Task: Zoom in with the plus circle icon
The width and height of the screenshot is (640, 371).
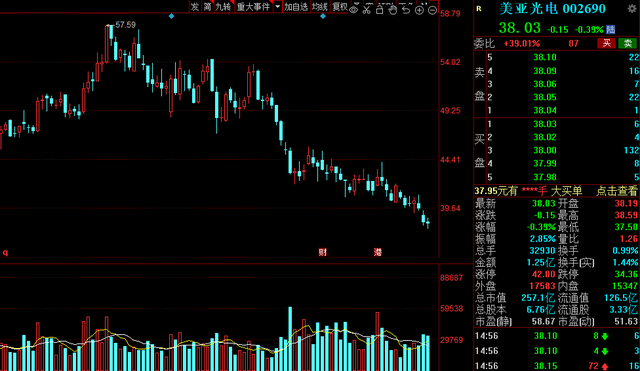Action: click(419, 10)
